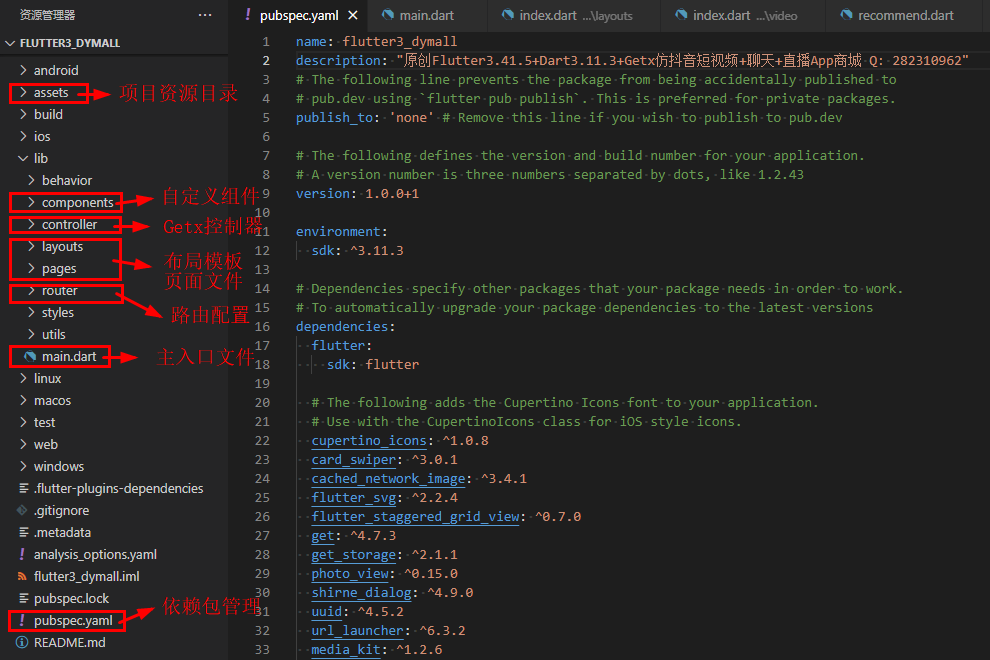Expand the controller folder

pyautogui.click(x=32, y=224)
